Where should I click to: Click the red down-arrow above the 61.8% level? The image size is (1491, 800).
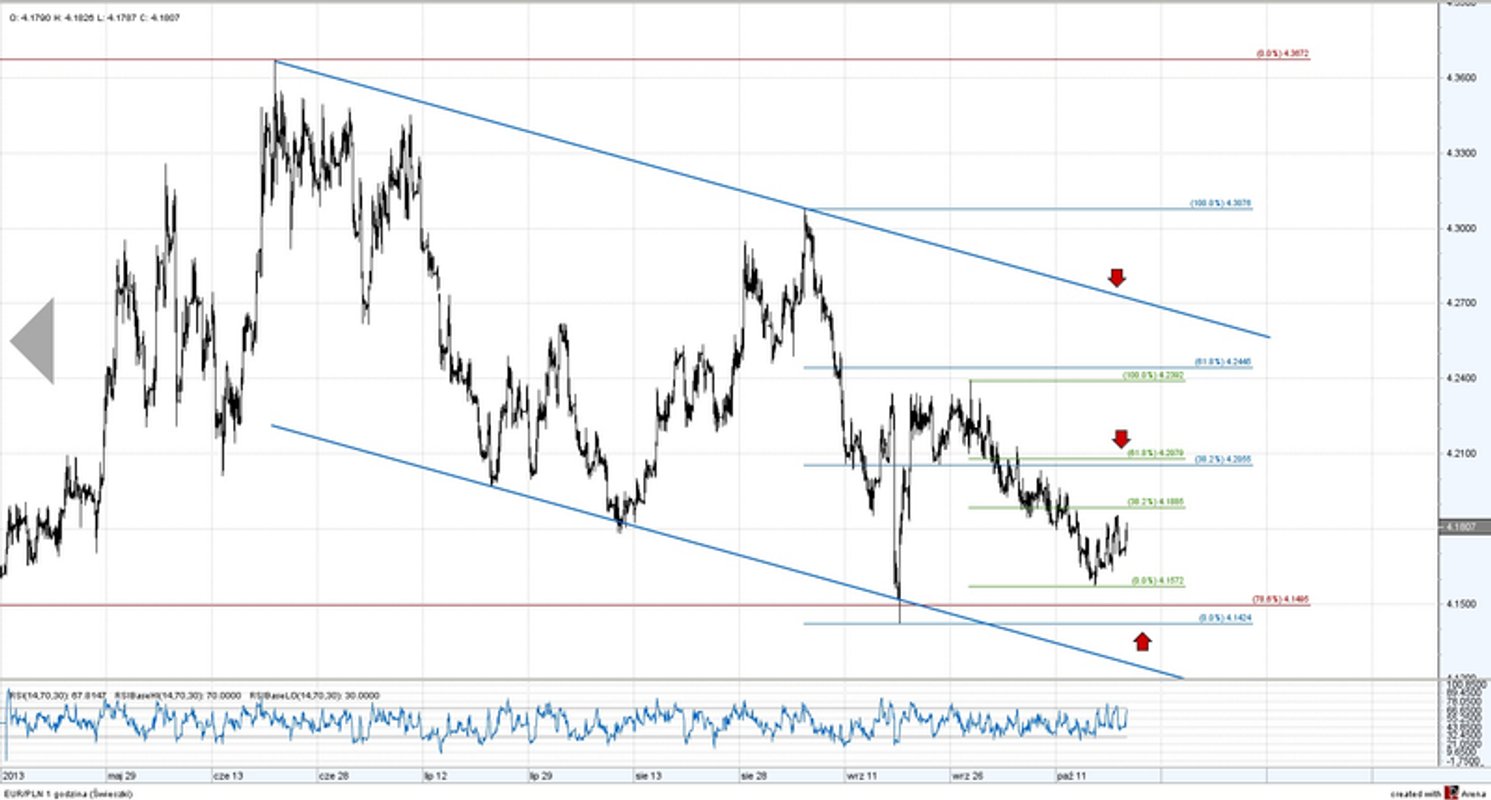[1121, 438]
